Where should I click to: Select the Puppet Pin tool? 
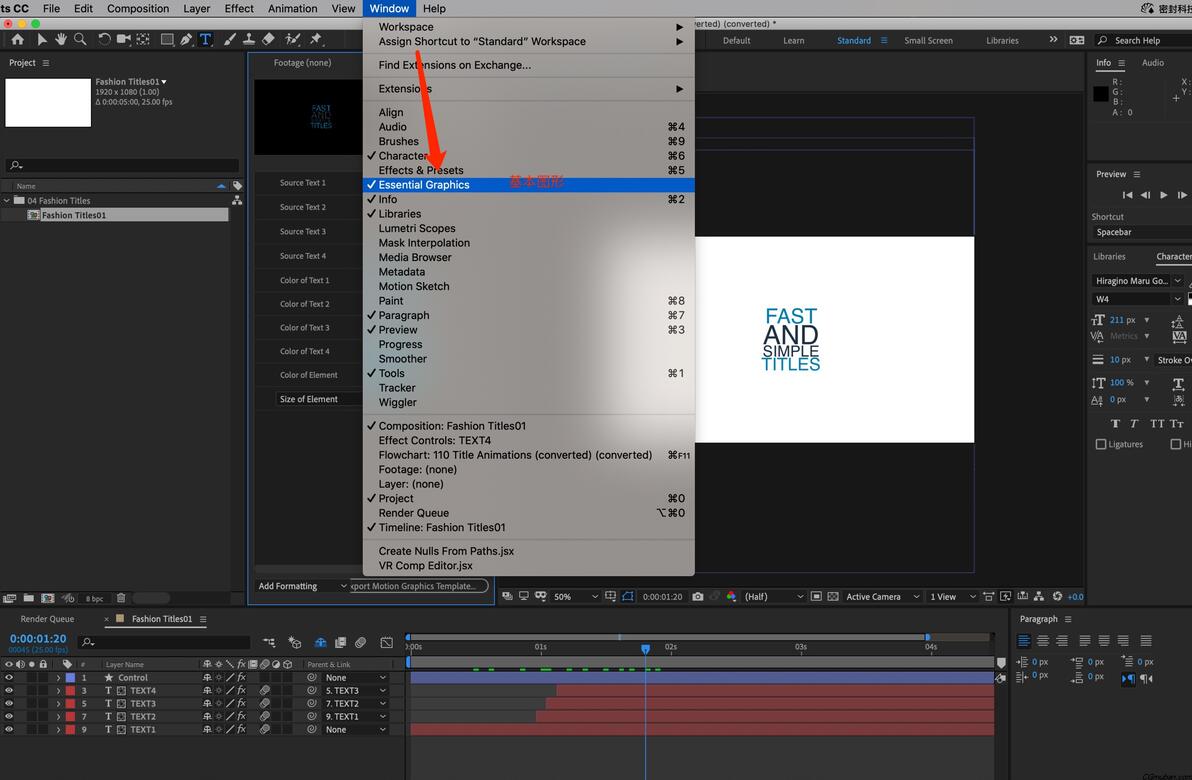click(316, 40)
